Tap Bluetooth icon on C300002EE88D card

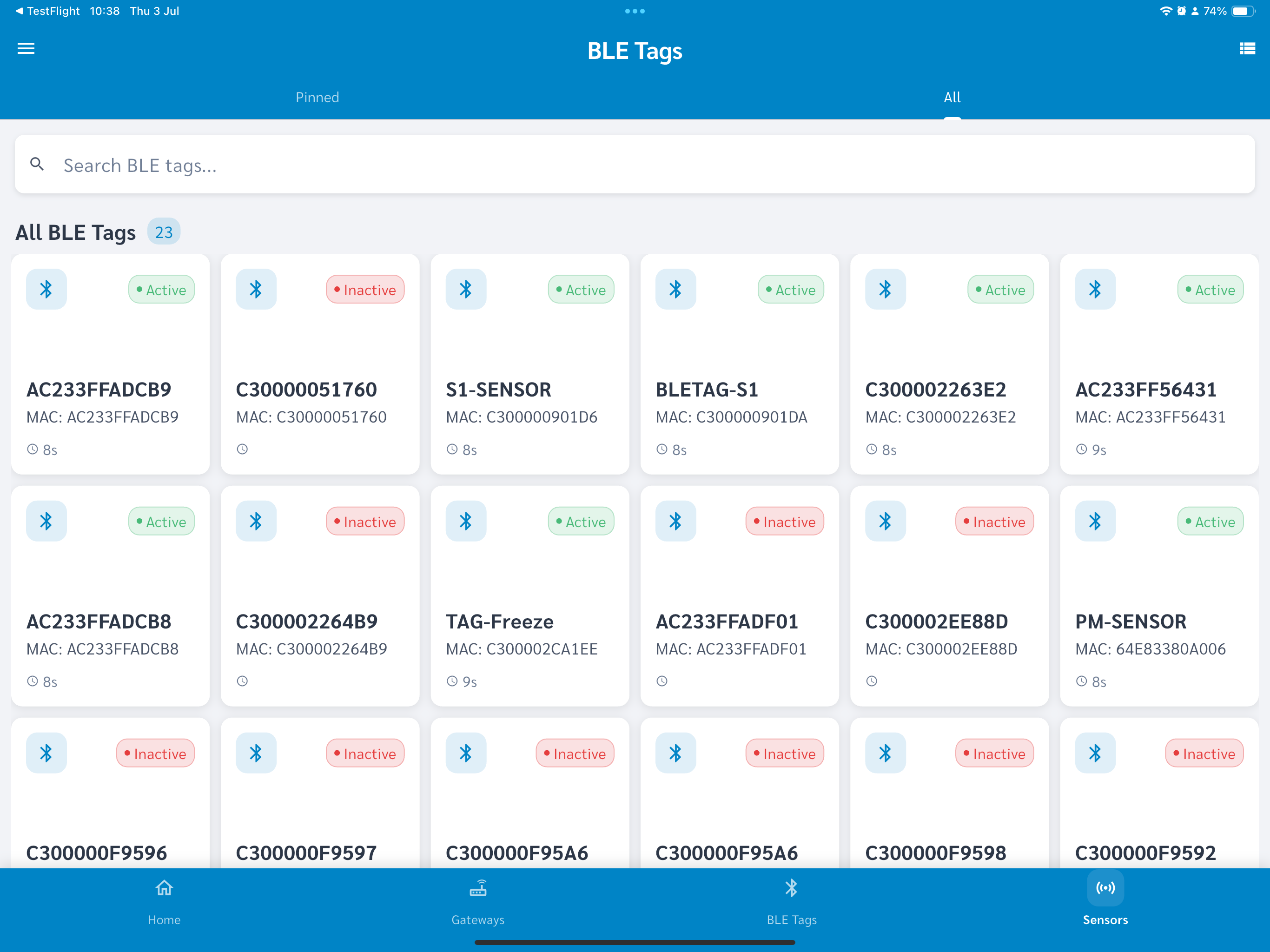886,522
